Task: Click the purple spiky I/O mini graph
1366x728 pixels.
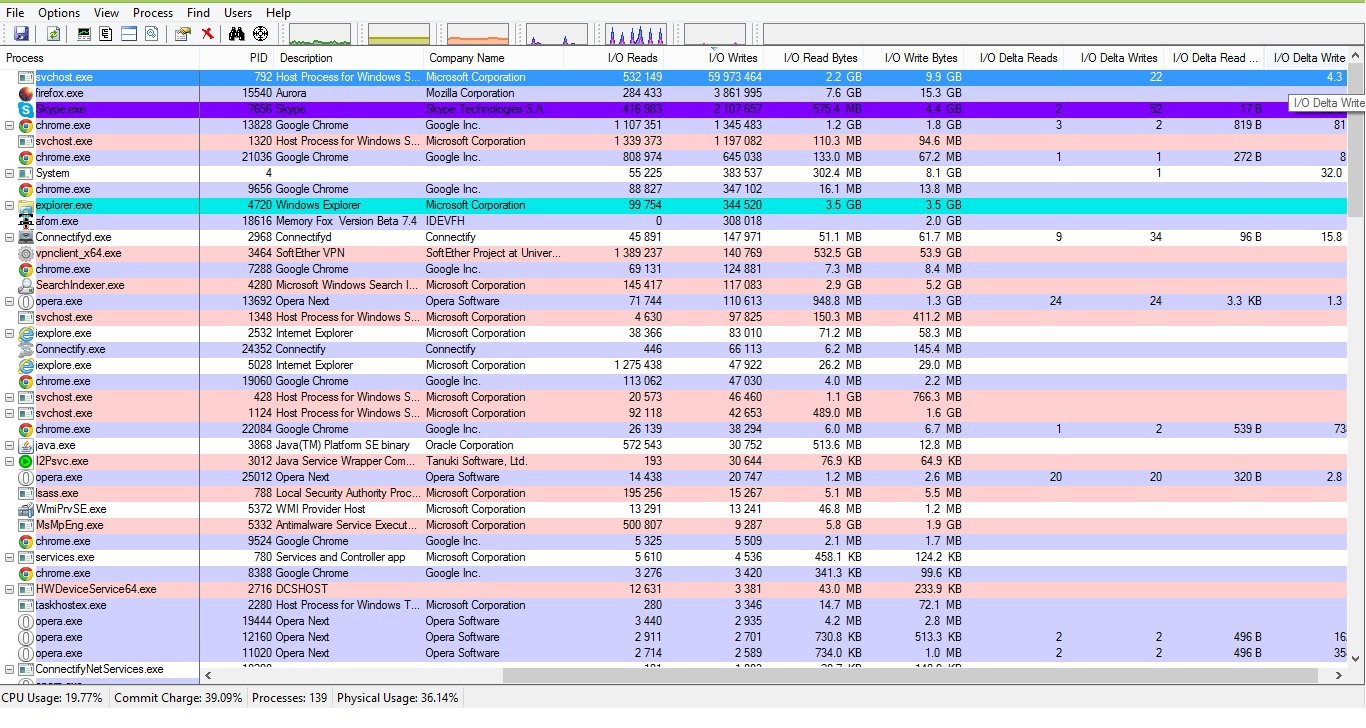Action: click(636, 35)
